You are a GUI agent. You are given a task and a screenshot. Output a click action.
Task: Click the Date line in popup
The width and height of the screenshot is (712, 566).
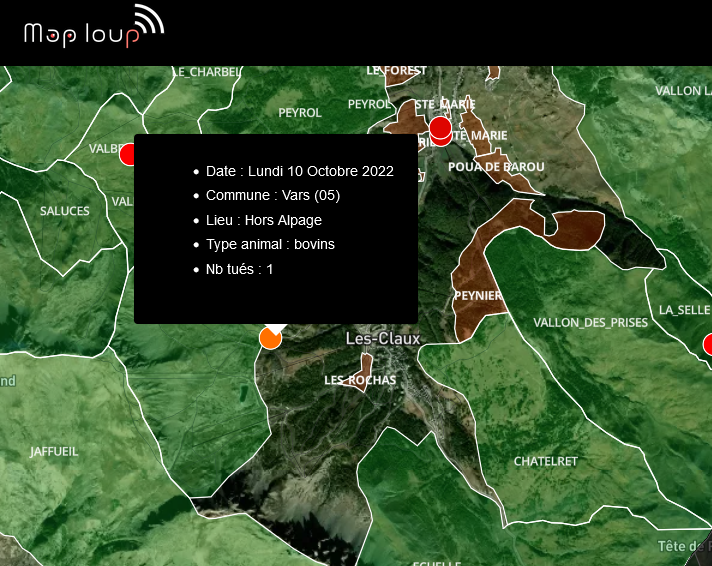click(x=299, y=171)
